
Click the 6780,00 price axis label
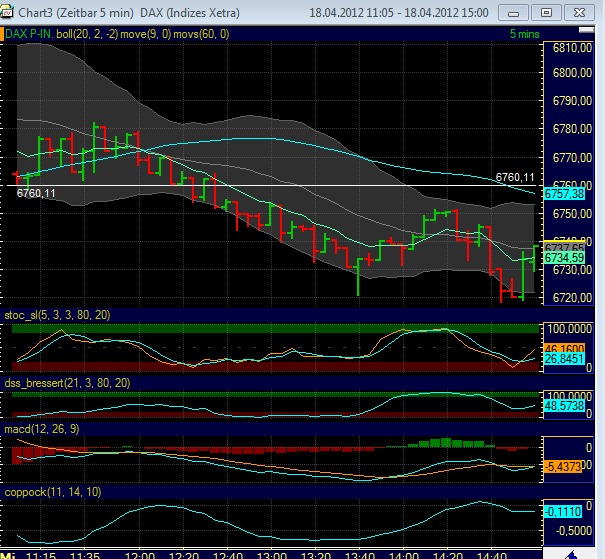572,129
